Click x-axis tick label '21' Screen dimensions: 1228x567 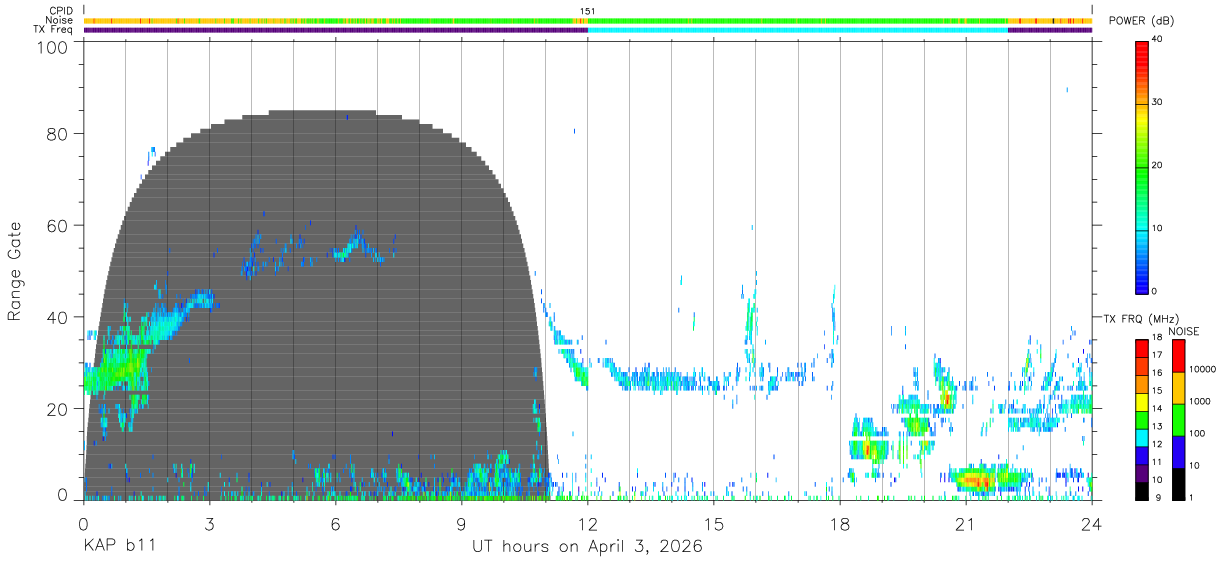coord(966,524)
